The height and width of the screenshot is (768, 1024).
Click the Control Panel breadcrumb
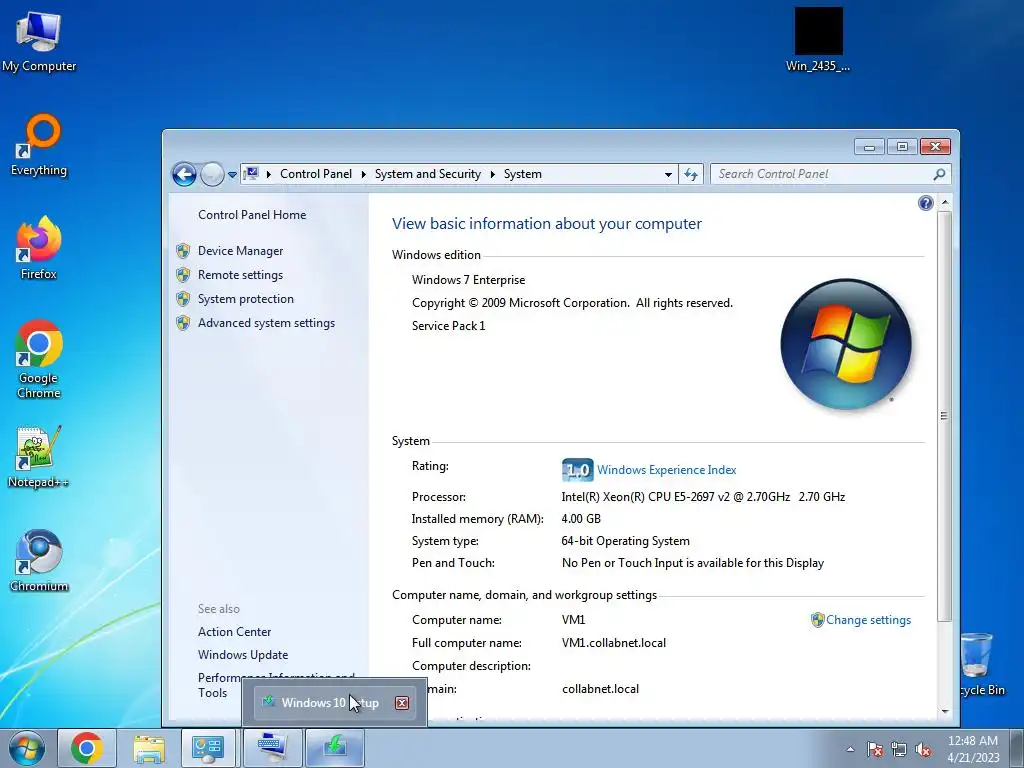(x=316, y=174)
